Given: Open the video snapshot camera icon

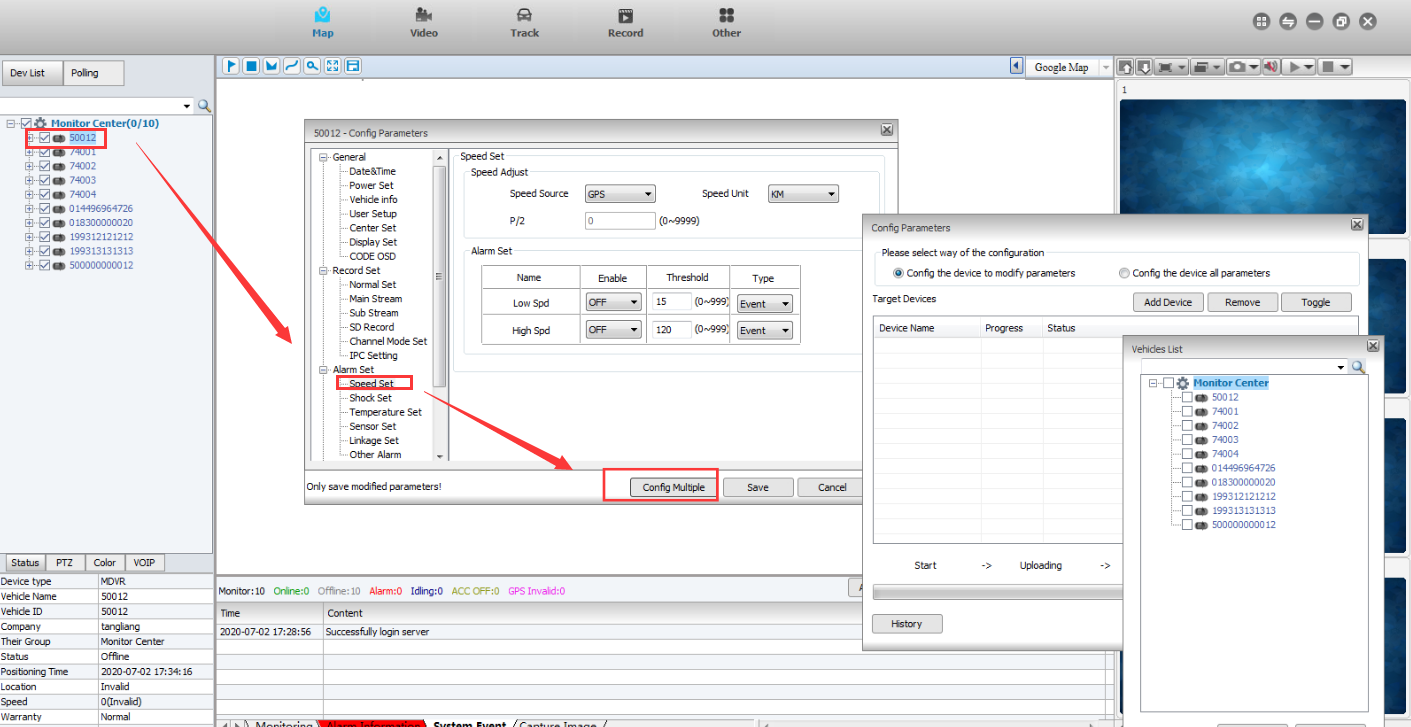Looking at the screenshot, I should click(x=1238, y=67).
